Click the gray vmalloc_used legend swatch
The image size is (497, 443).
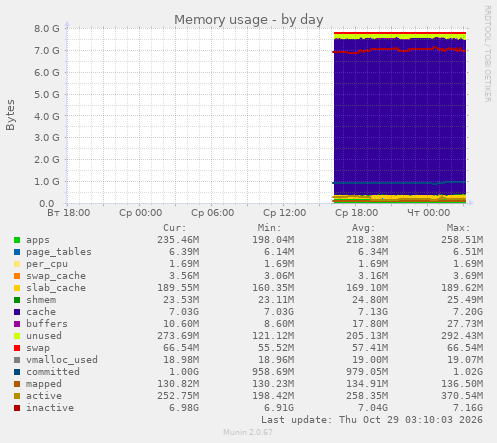coord(17,360)
